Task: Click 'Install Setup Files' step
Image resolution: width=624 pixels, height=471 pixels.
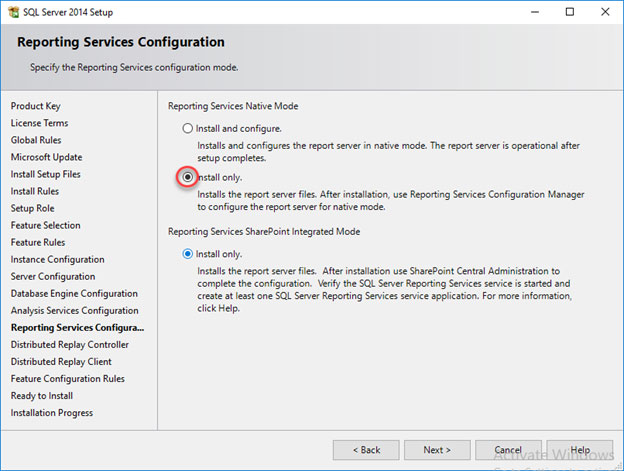Action: 45,174
